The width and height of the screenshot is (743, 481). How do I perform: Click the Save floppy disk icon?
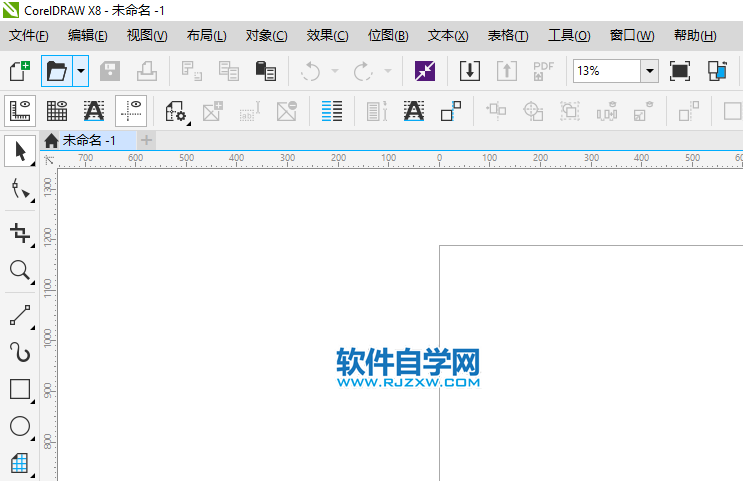click(110, 71)
